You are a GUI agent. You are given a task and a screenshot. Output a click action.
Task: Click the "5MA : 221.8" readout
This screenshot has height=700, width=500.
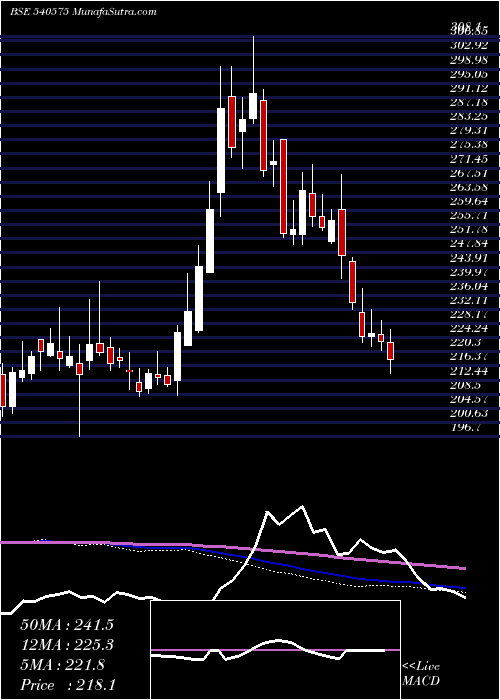tap(62, 665)
